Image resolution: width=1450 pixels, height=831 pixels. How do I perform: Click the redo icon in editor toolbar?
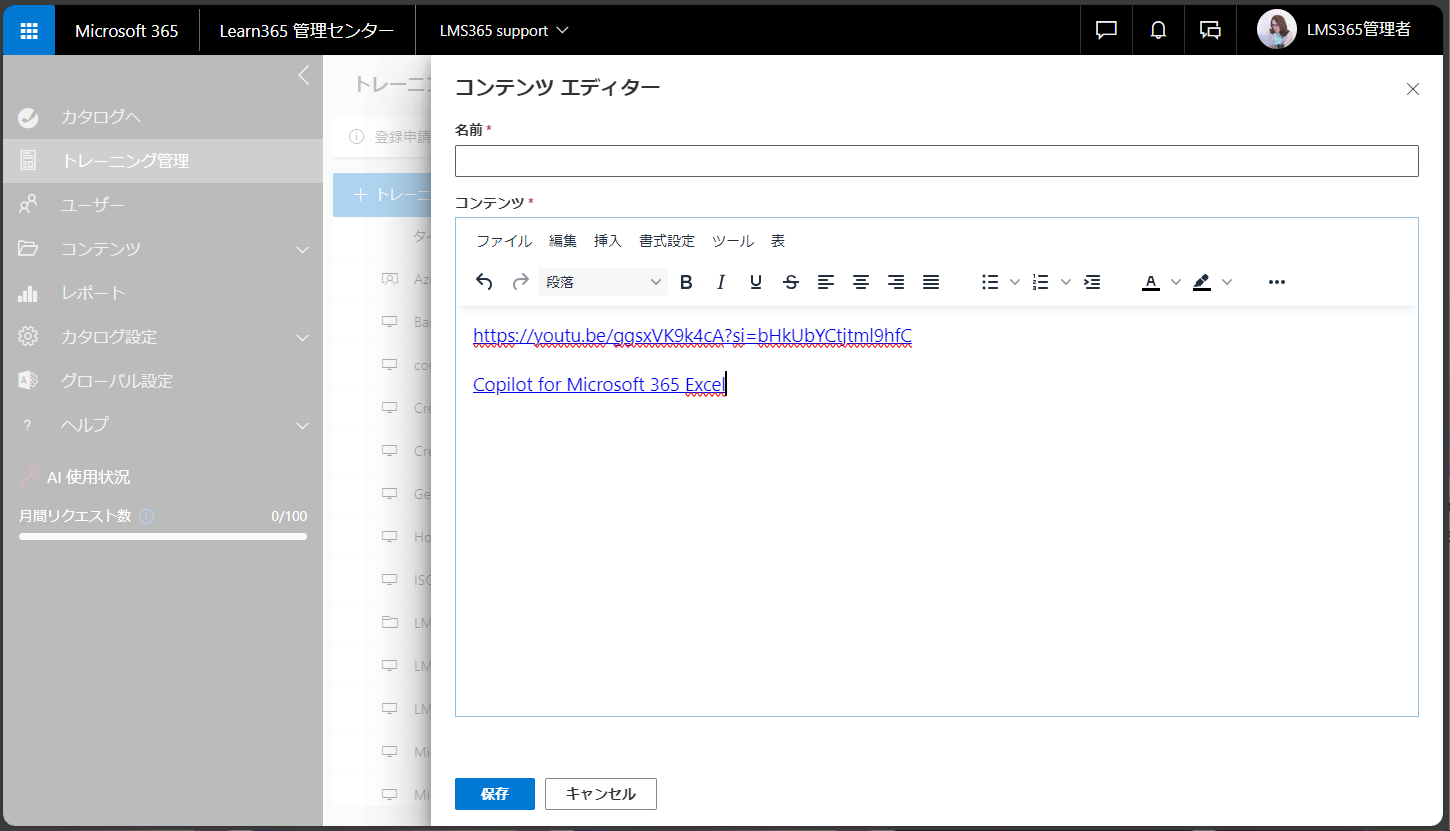[520, 282]
